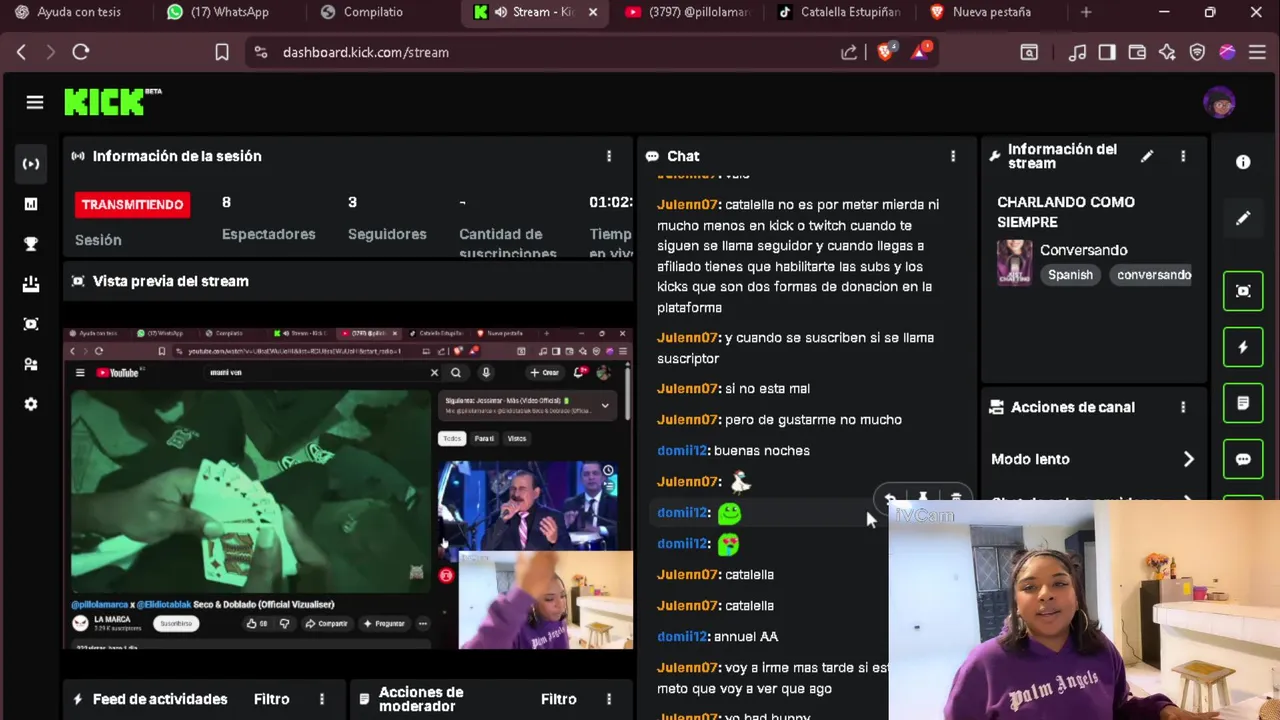Viewport: 1280px width, 720px height.
Task: Click the green clip capture quick action
Action: pyautogui.click(x=1243, y=291)
